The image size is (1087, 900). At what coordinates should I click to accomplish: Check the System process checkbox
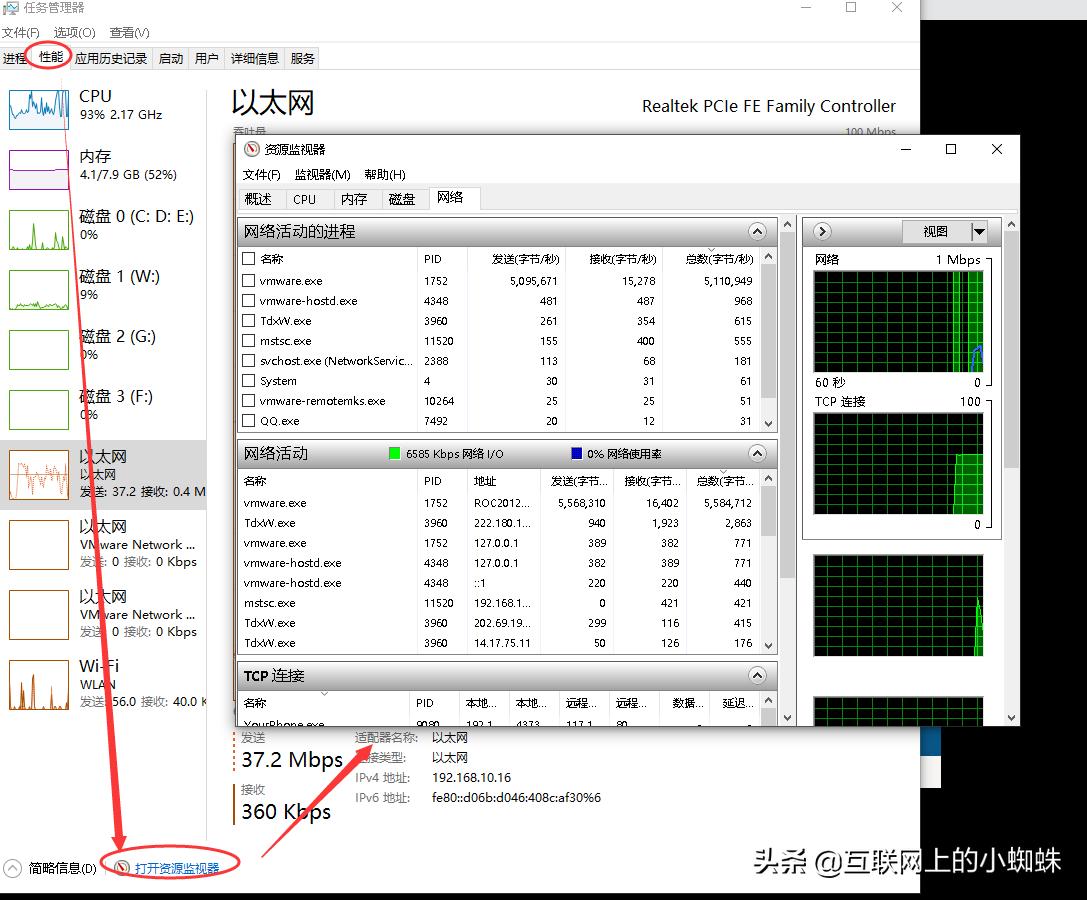coord(249,381)
